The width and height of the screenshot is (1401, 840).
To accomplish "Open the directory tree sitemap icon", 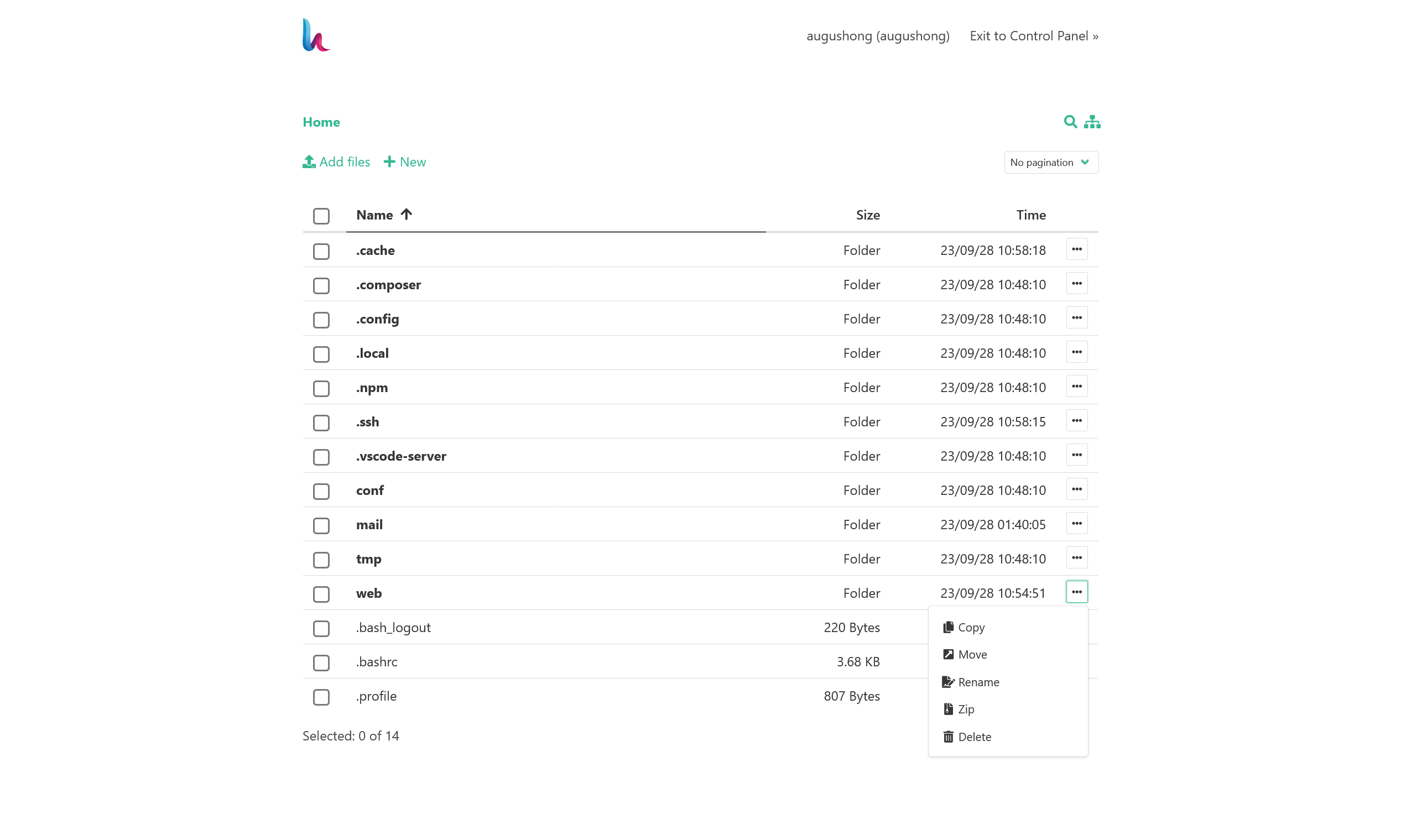I will (x=1092, y=122).
